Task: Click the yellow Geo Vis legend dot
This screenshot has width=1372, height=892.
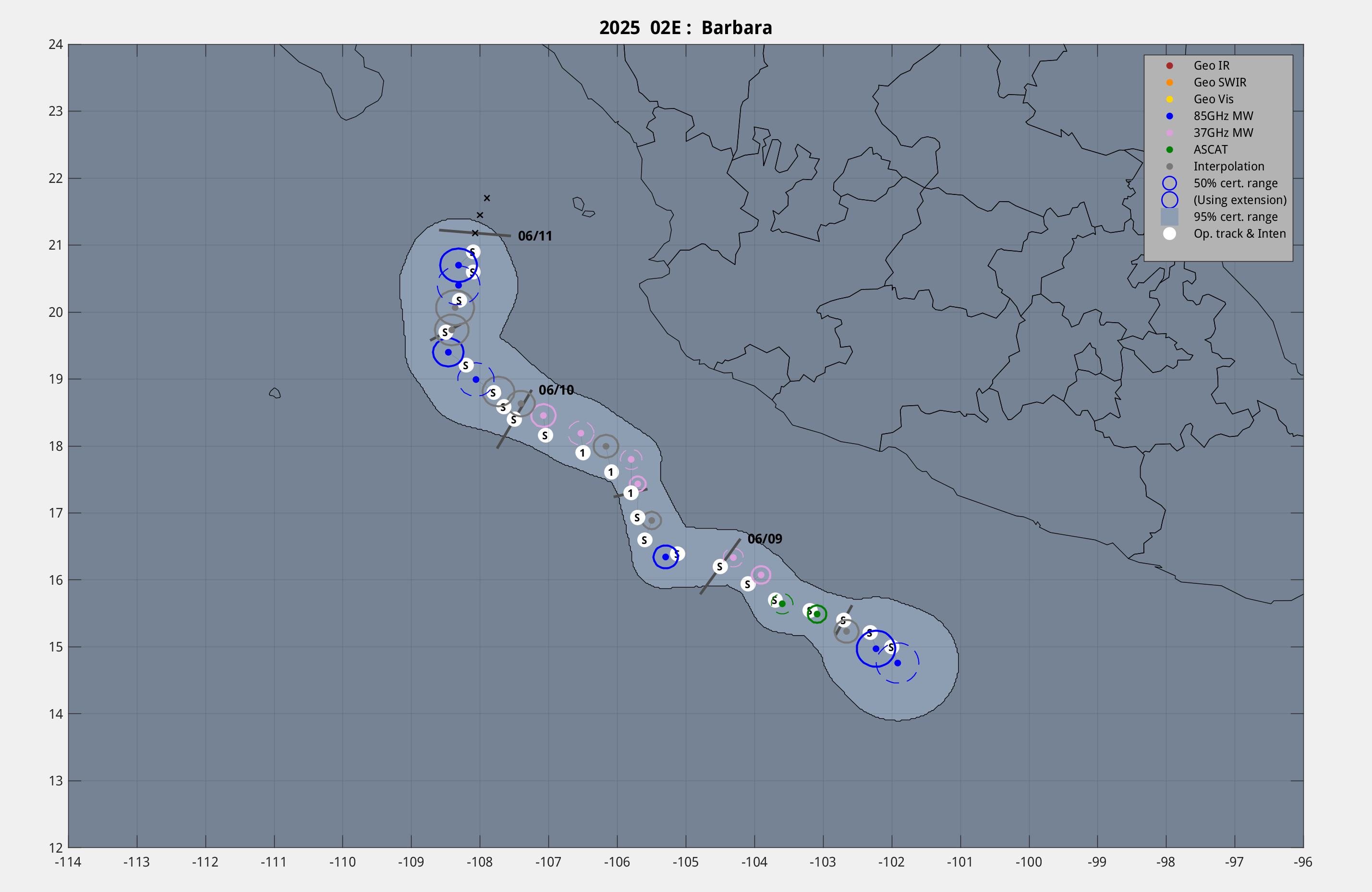Action: click(x=1169, y=99)
